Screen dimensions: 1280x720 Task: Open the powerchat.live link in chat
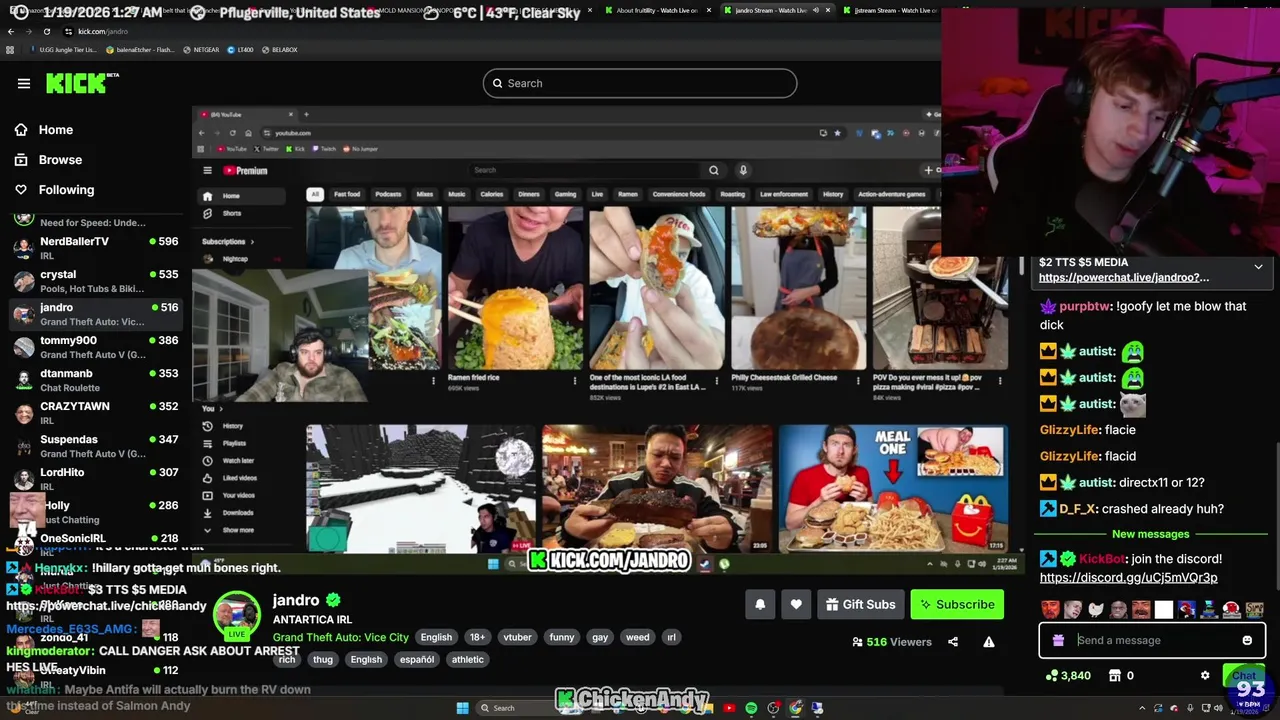point(1123,277)
